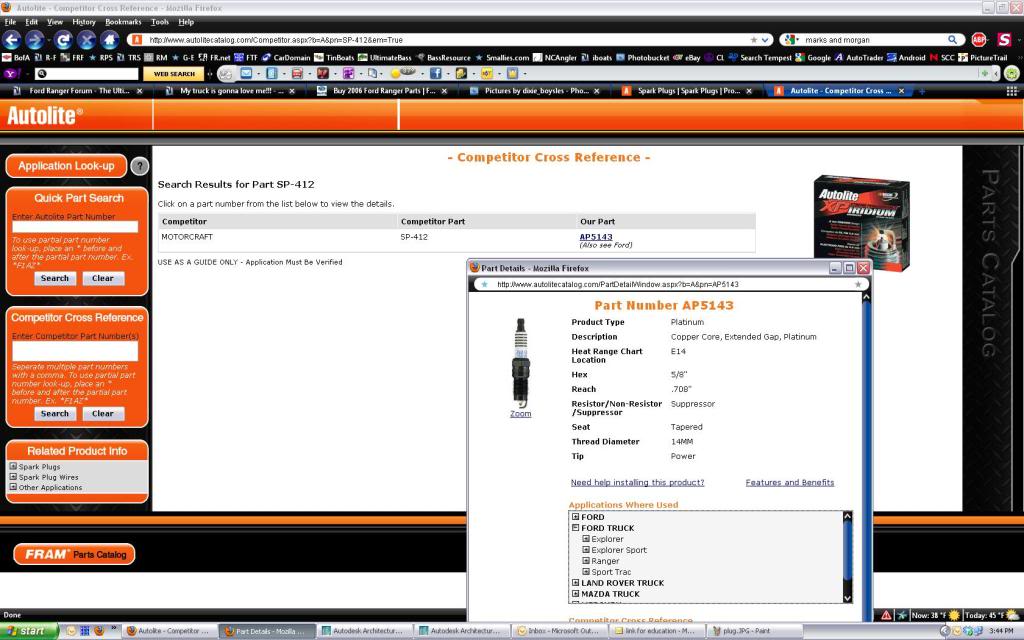Open the History menu

[84, 22]
